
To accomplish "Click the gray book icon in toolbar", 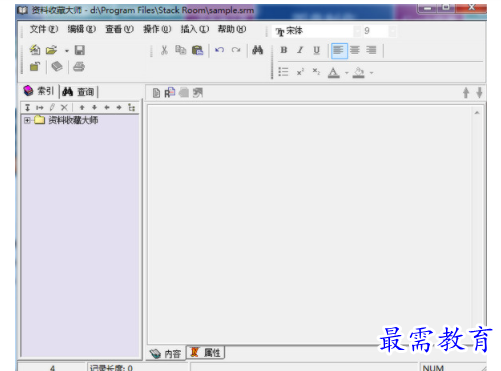I will tap(57, 67).
